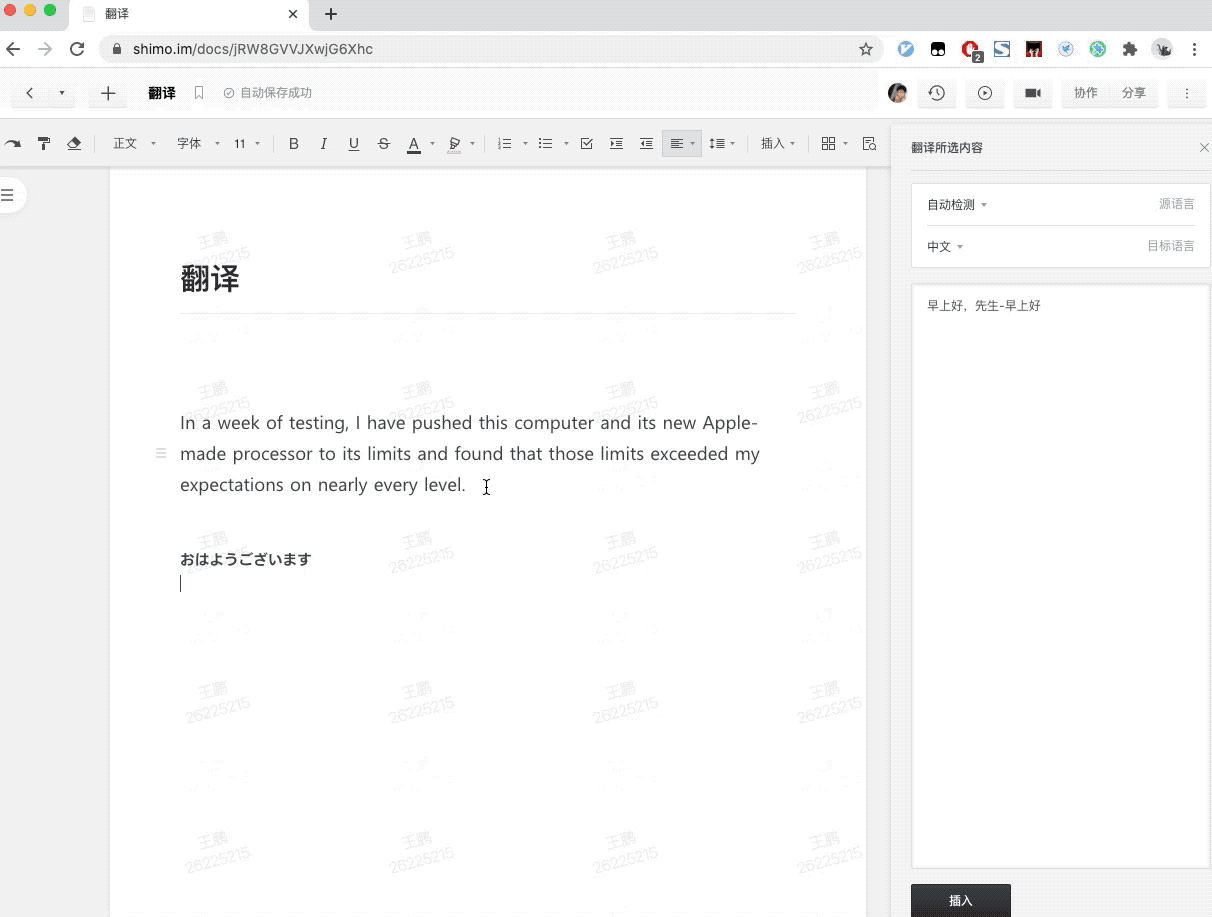This screenshot has width=1212, height=917.
Task: Bookmark this page with the star
Action: tap(866, 49)
